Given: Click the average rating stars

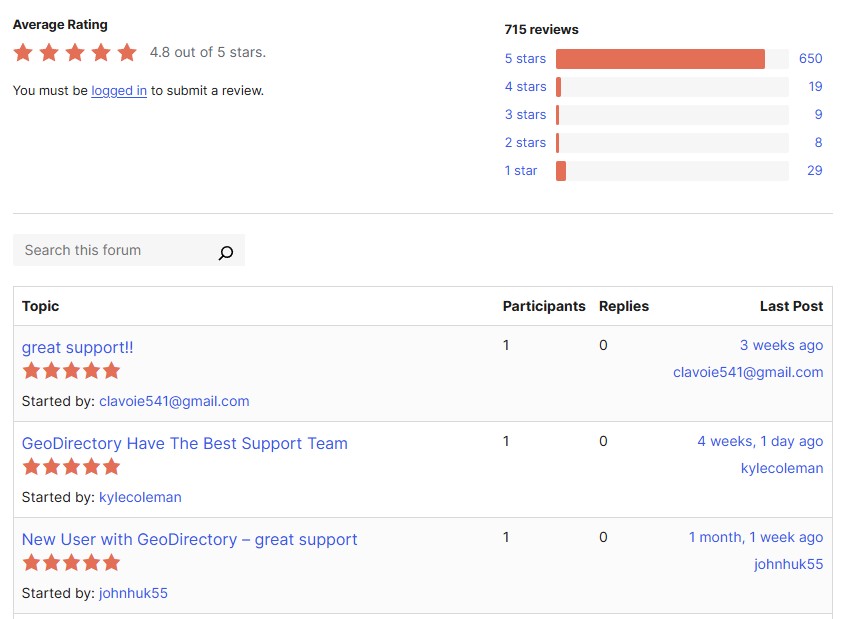Looking at the screenshot, I should point(75,53).
